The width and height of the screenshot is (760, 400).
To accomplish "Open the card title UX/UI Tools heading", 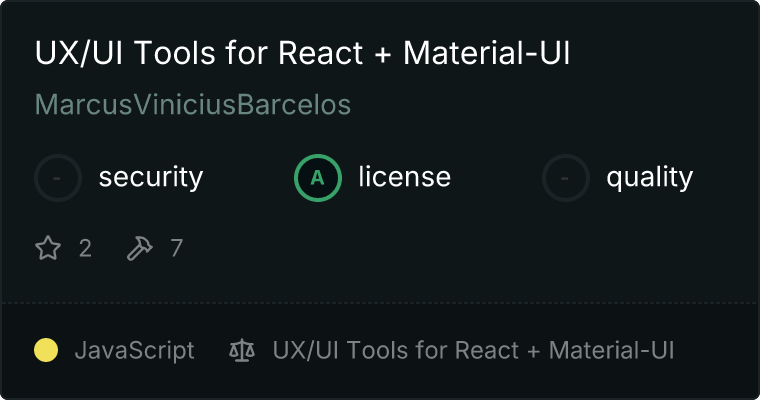I will 302,54.
